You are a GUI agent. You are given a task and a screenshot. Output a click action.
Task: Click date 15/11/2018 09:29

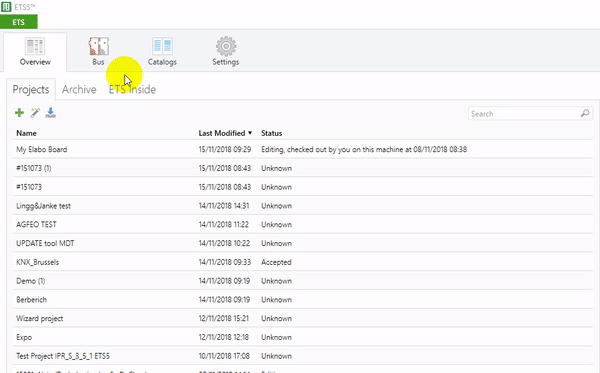point(225,149)
